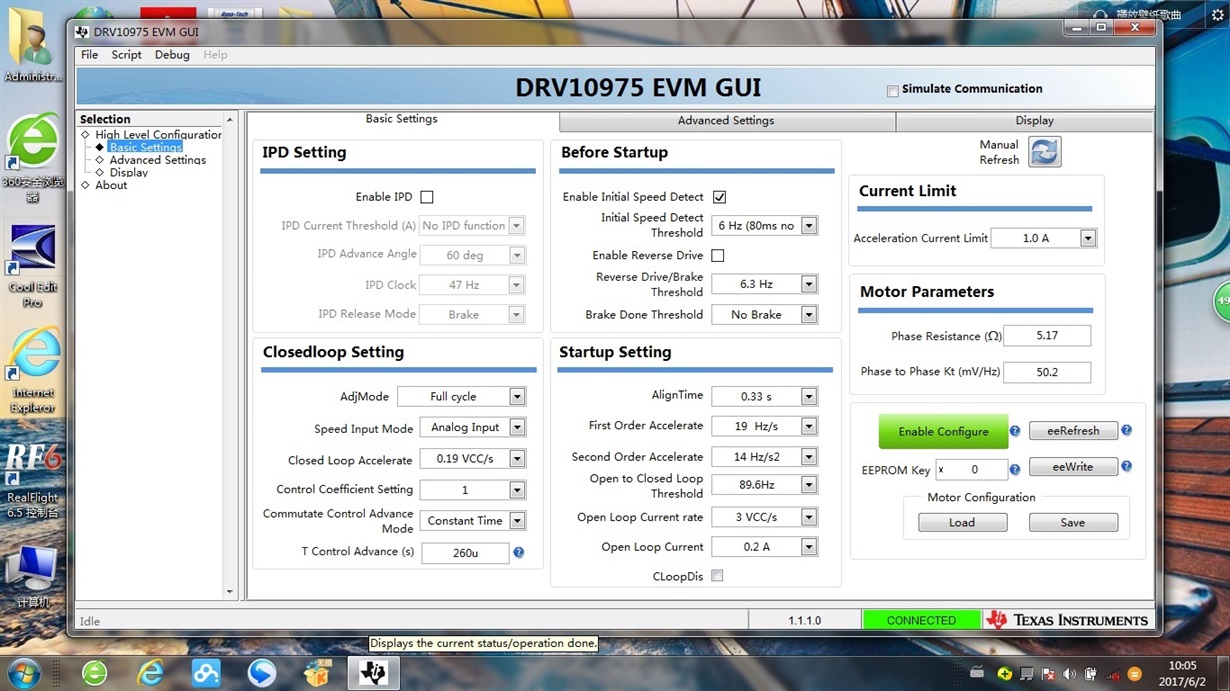
Task: Open Open Loop Current dropdown
Action: (809, 547)
